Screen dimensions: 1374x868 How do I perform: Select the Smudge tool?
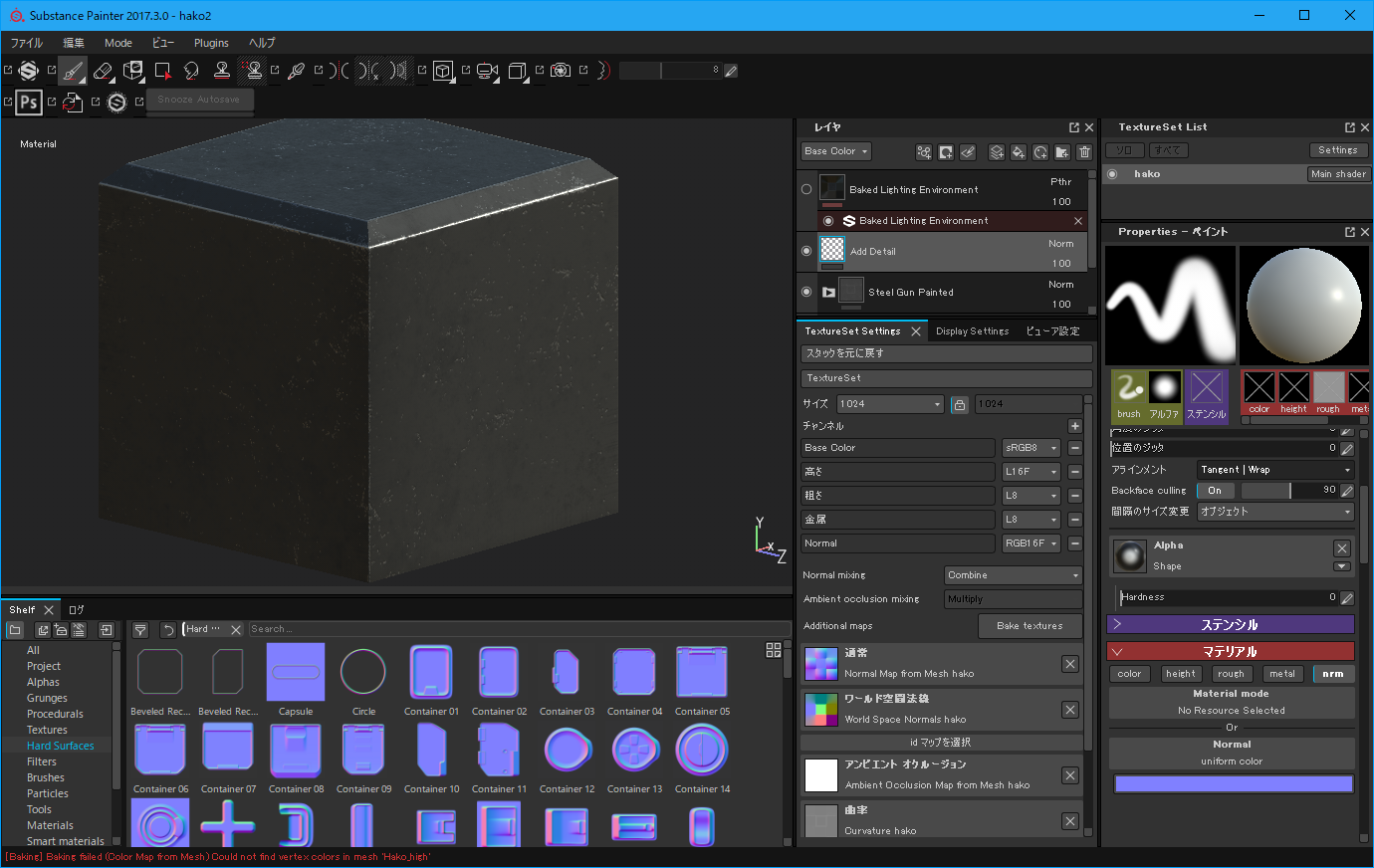click(192, 71)
